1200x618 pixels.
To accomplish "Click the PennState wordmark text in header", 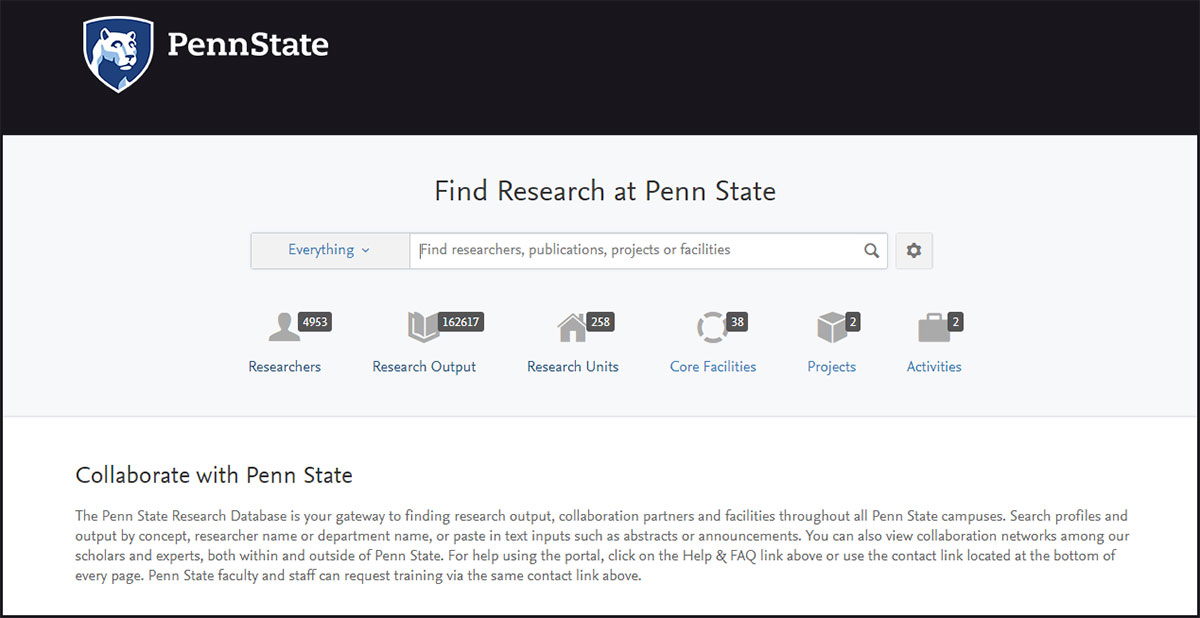I will click(x=247, y=46).
